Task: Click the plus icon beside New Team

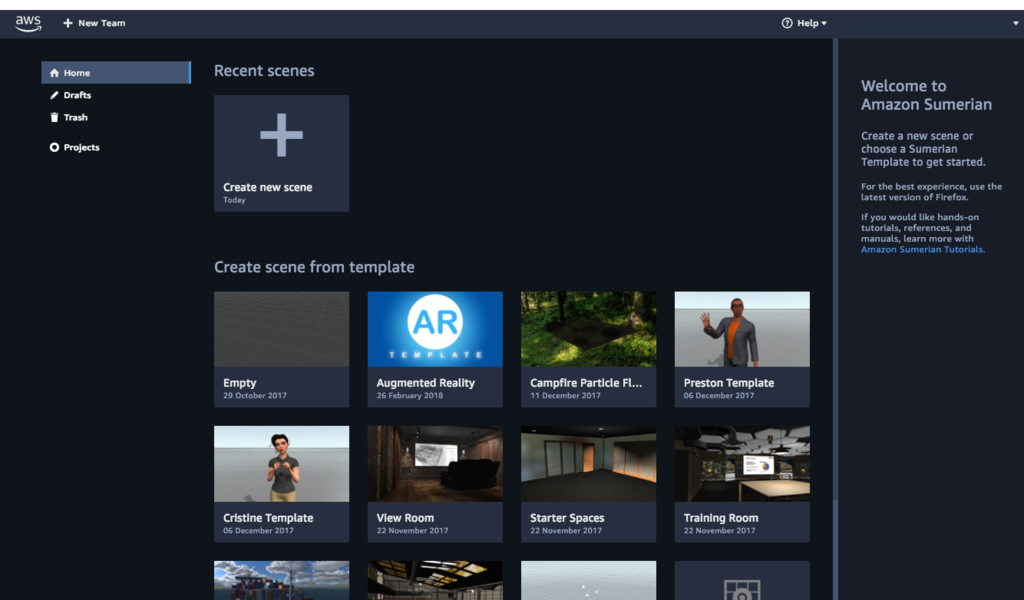Action: pyautogui.click(x=68, y=23)
